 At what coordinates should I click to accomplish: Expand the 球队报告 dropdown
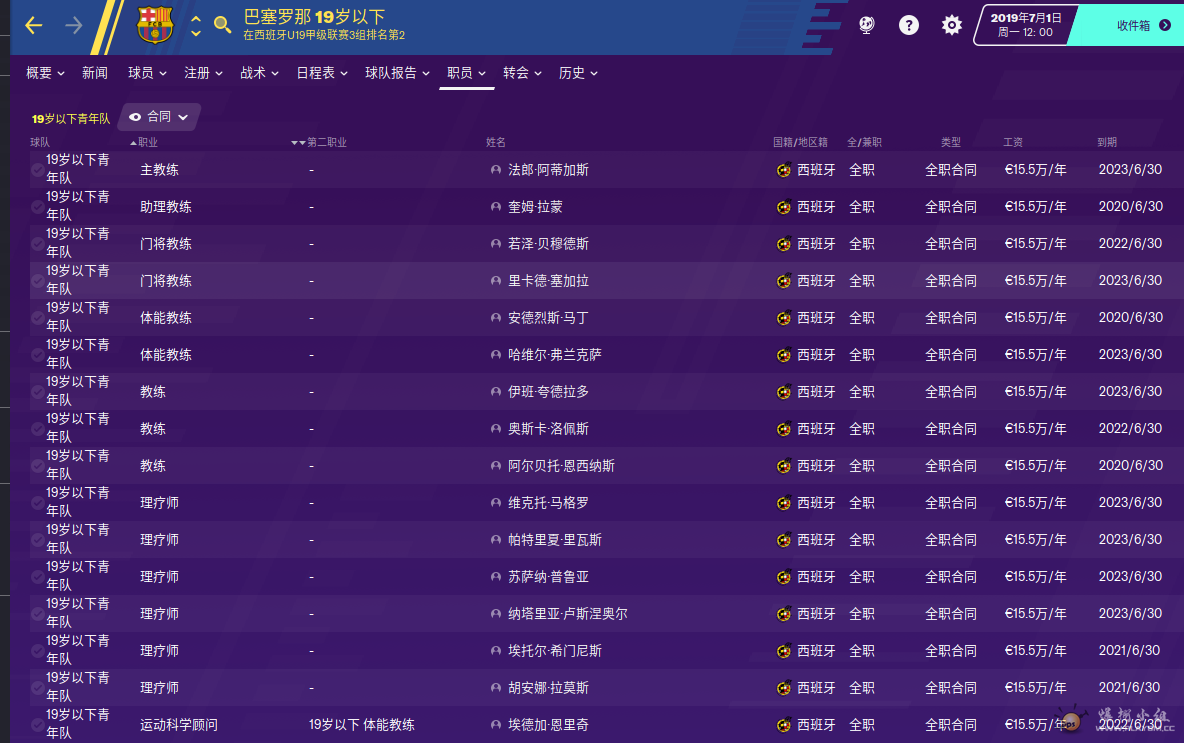[397, 73]
